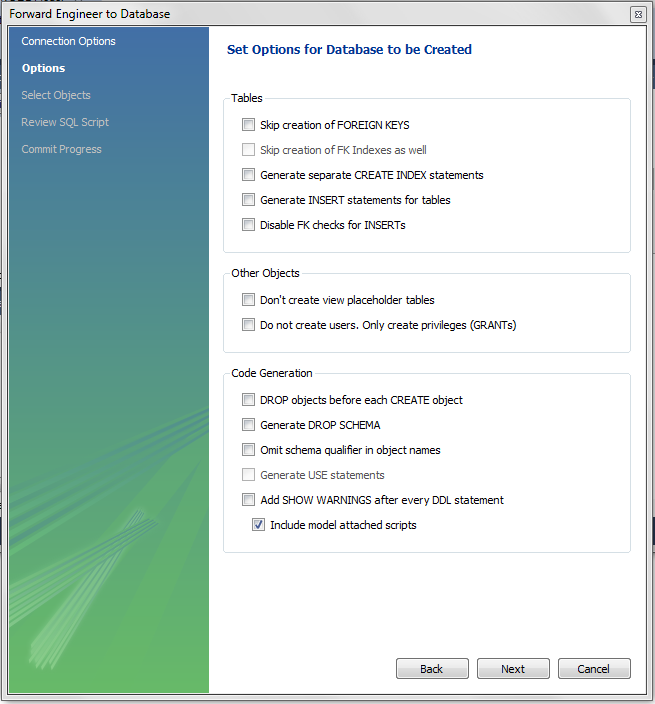Click the Back button

point(432,669)
